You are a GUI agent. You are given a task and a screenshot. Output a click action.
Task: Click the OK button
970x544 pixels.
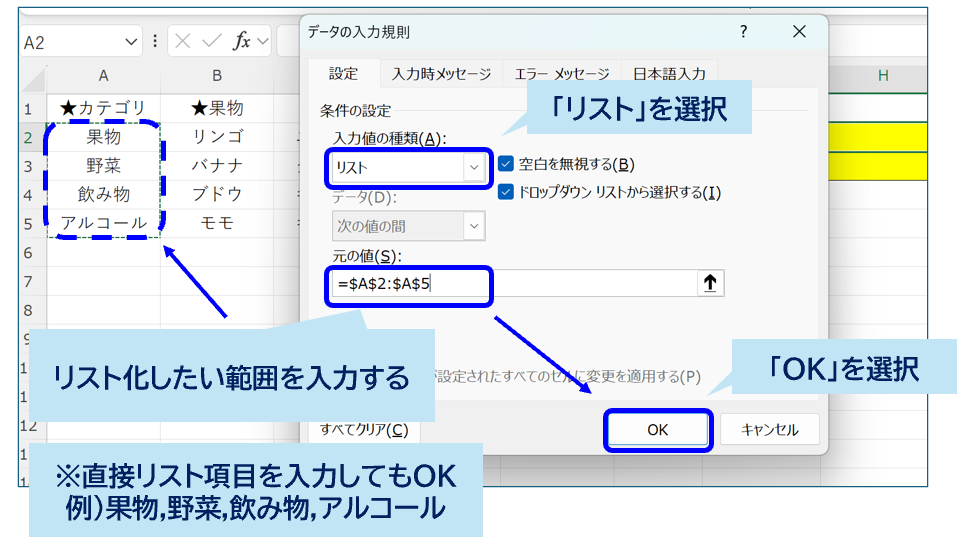click(658, 430)
